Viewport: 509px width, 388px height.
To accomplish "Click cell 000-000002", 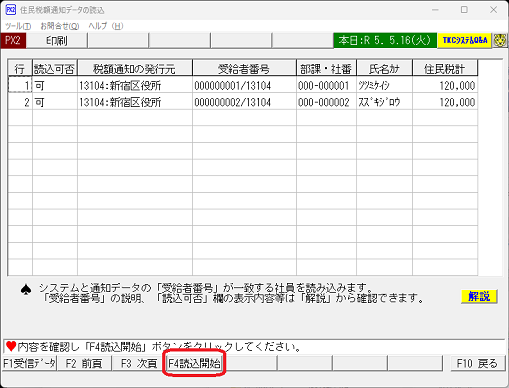I will 326,102.
